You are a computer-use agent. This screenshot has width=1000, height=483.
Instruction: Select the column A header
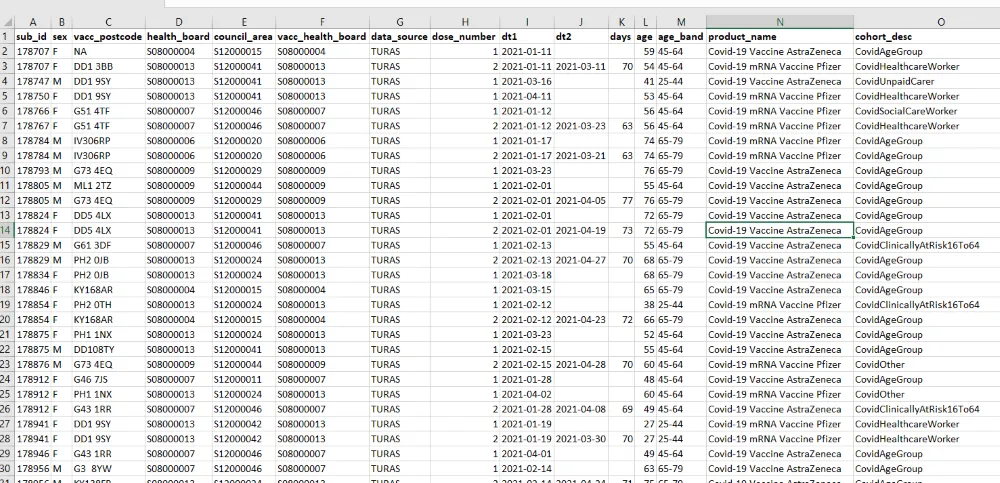pos(33,22)
